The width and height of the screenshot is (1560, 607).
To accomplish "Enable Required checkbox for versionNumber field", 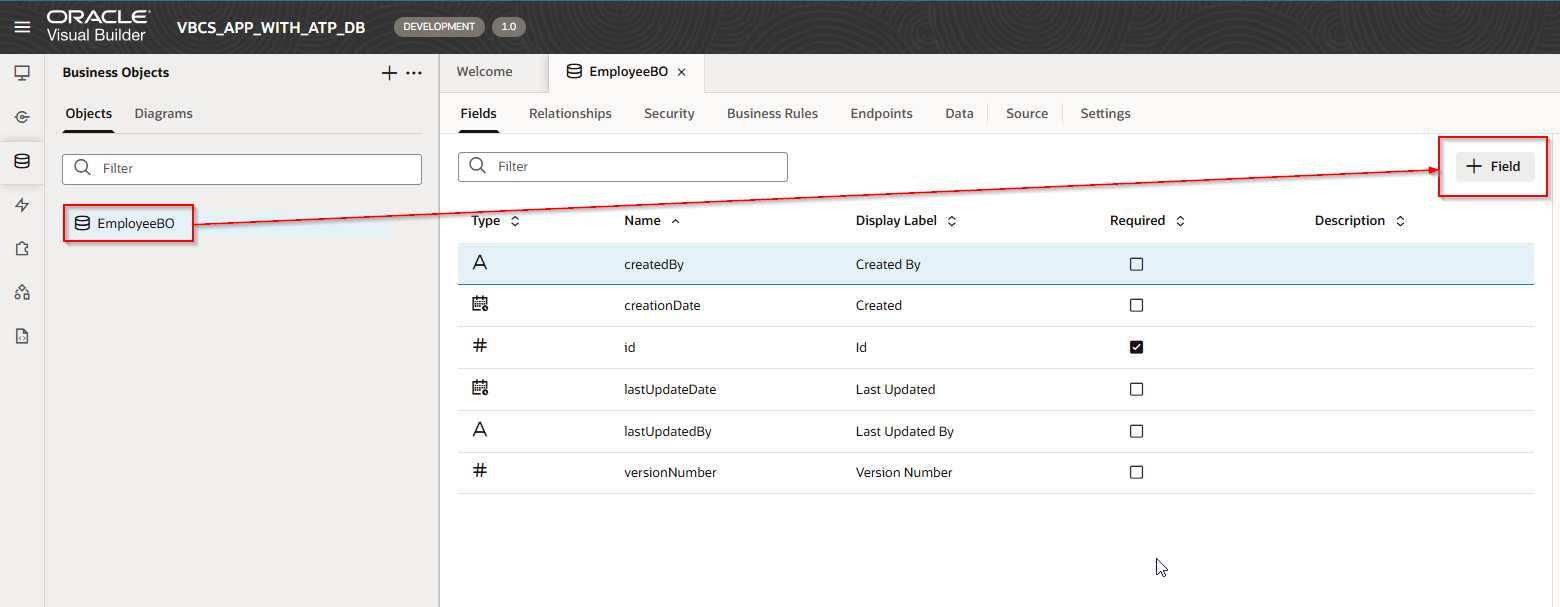I will (x=1136, y=472).
